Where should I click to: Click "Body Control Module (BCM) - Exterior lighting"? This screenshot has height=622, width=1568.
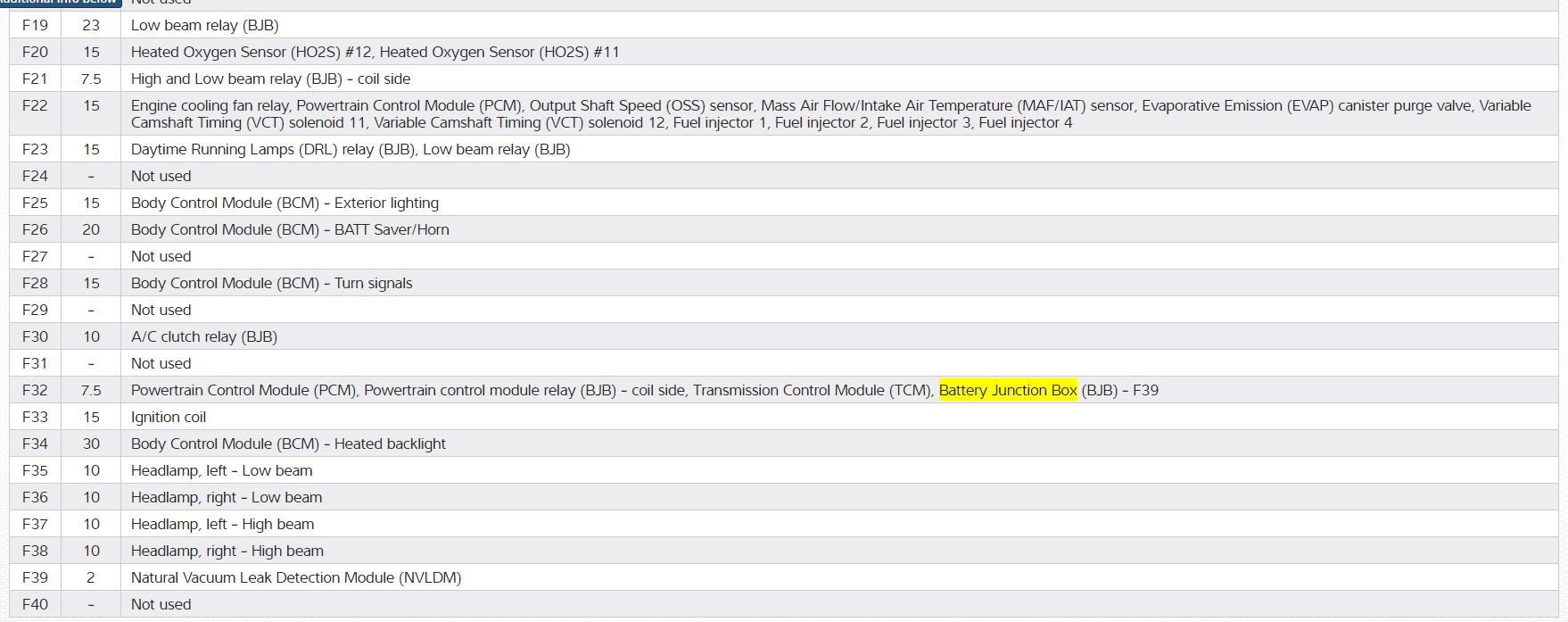pos(285,203)
